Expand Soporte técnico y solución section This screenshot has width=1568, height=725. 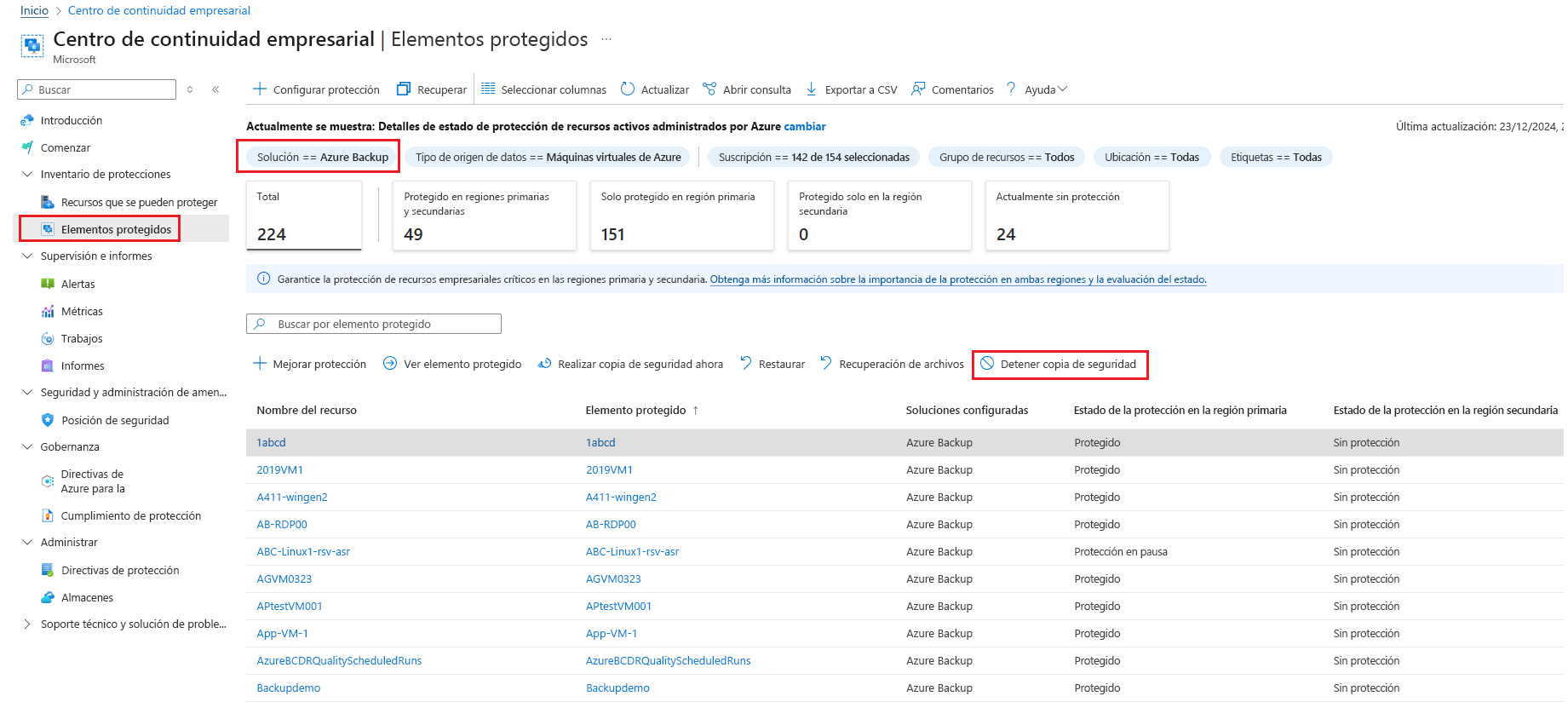coord(27,624)
